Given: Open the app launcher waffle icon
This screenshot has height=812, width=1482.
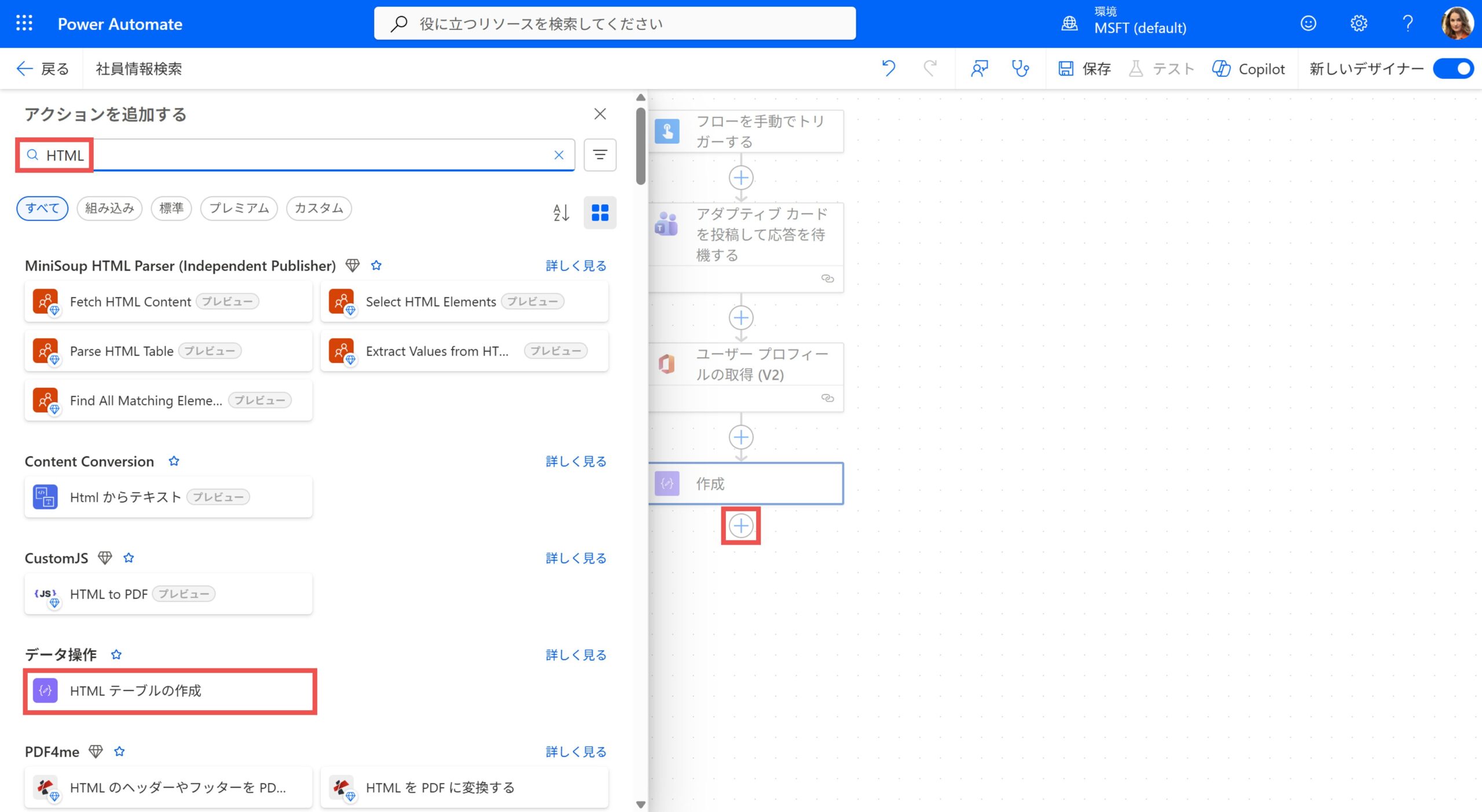Looking at the screenshot, I should coord(24,24).
